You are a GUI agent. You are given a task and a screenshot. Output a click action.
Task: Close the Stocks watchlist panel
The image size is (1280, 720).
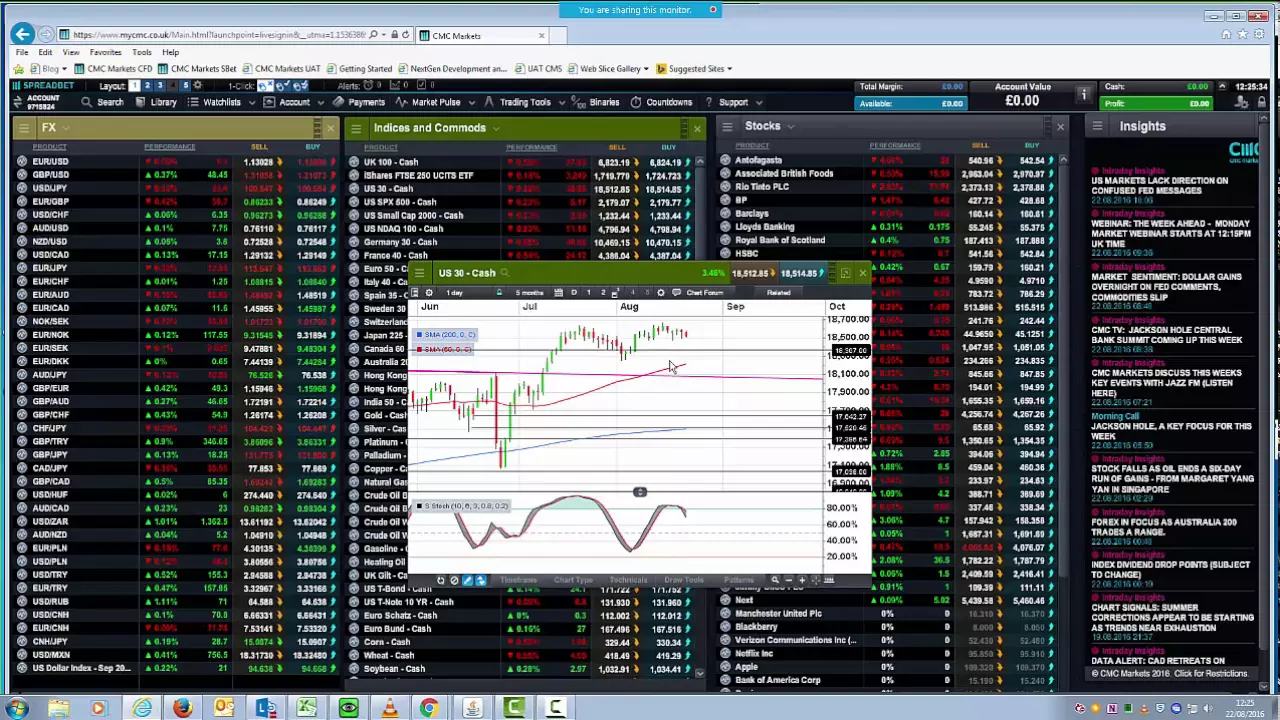click(1060, 127)
